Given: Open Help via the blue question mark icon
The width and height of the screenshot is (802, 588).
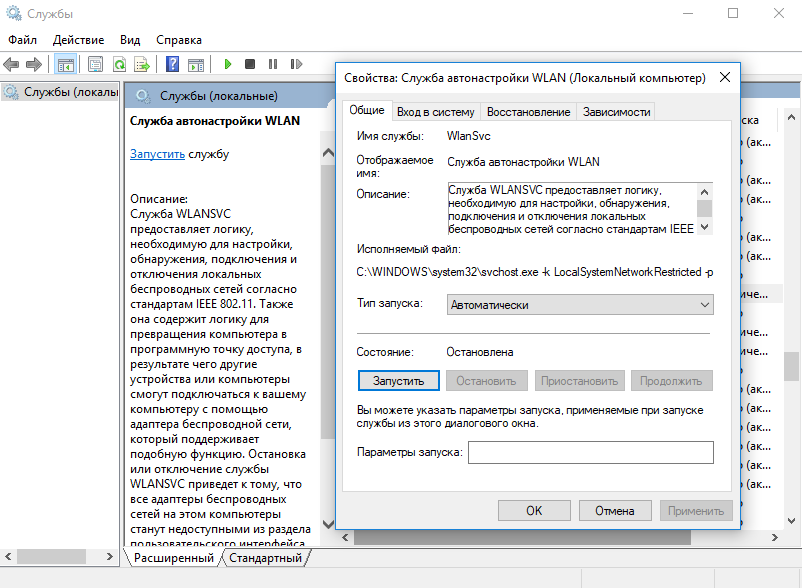Looking at the screenshot, I should click(x=172, y=64).
